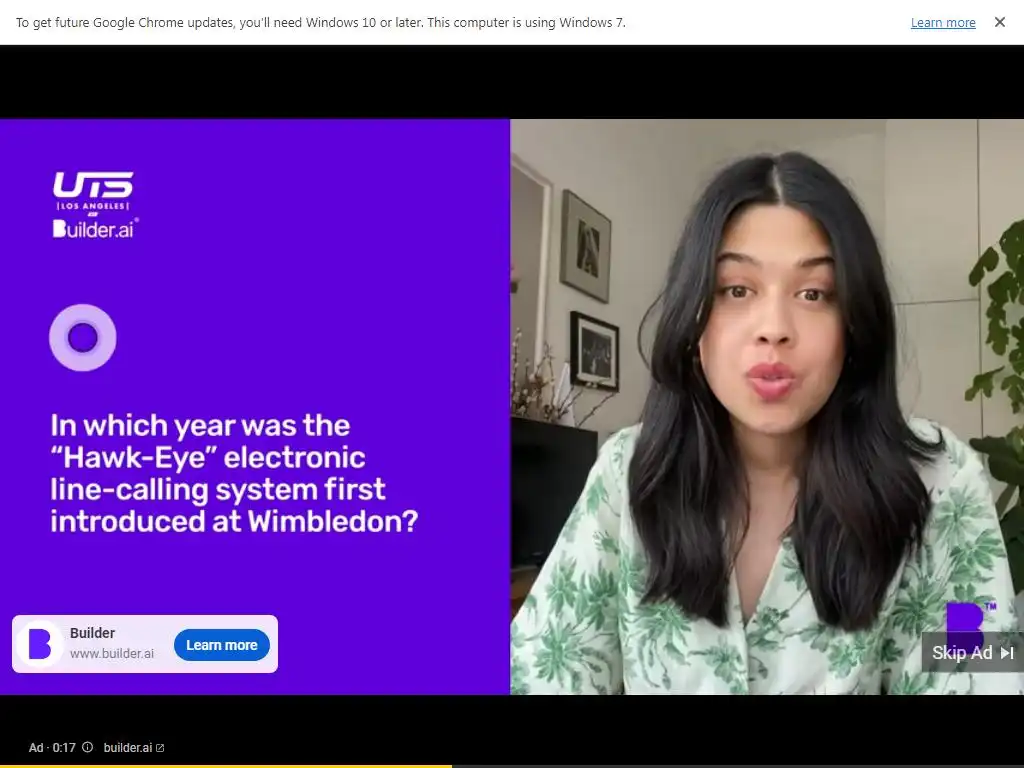This screenshot has height=768, width=1024.
Task: Open the builder.ai link in the ad bar
Action: pos(128,748)
